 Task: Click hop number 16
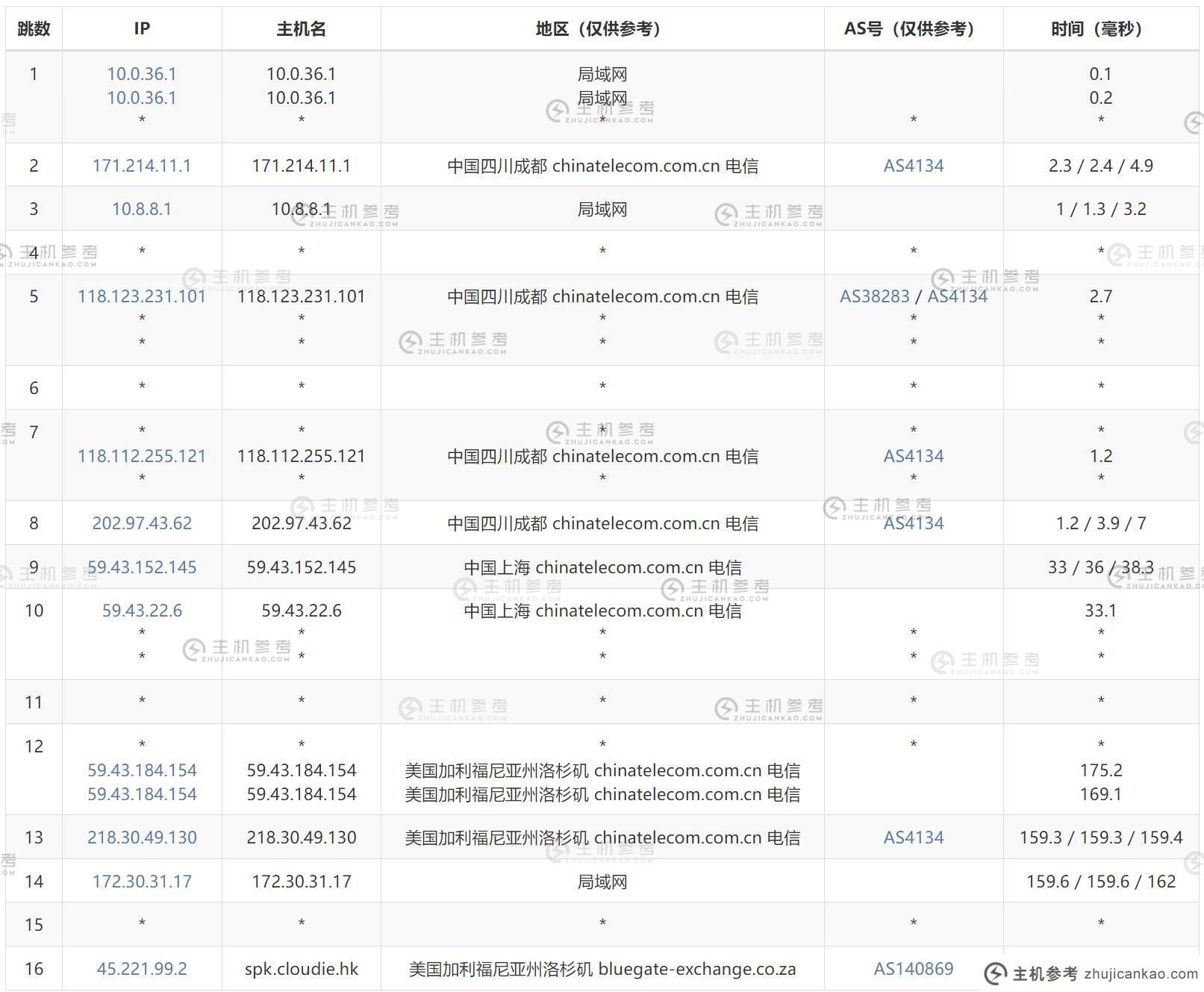(x=34, y=969)
